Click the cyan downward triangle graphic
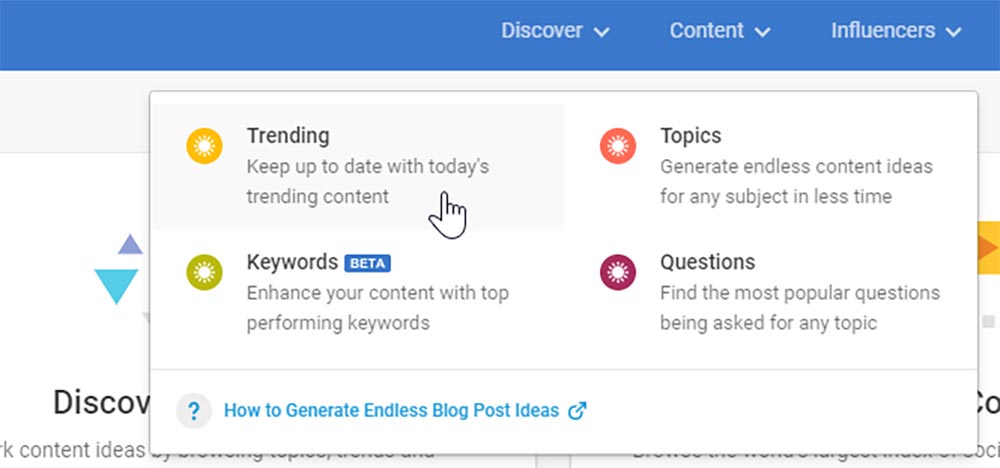Viewport: 1000px width, 468px height. [116, 286]
